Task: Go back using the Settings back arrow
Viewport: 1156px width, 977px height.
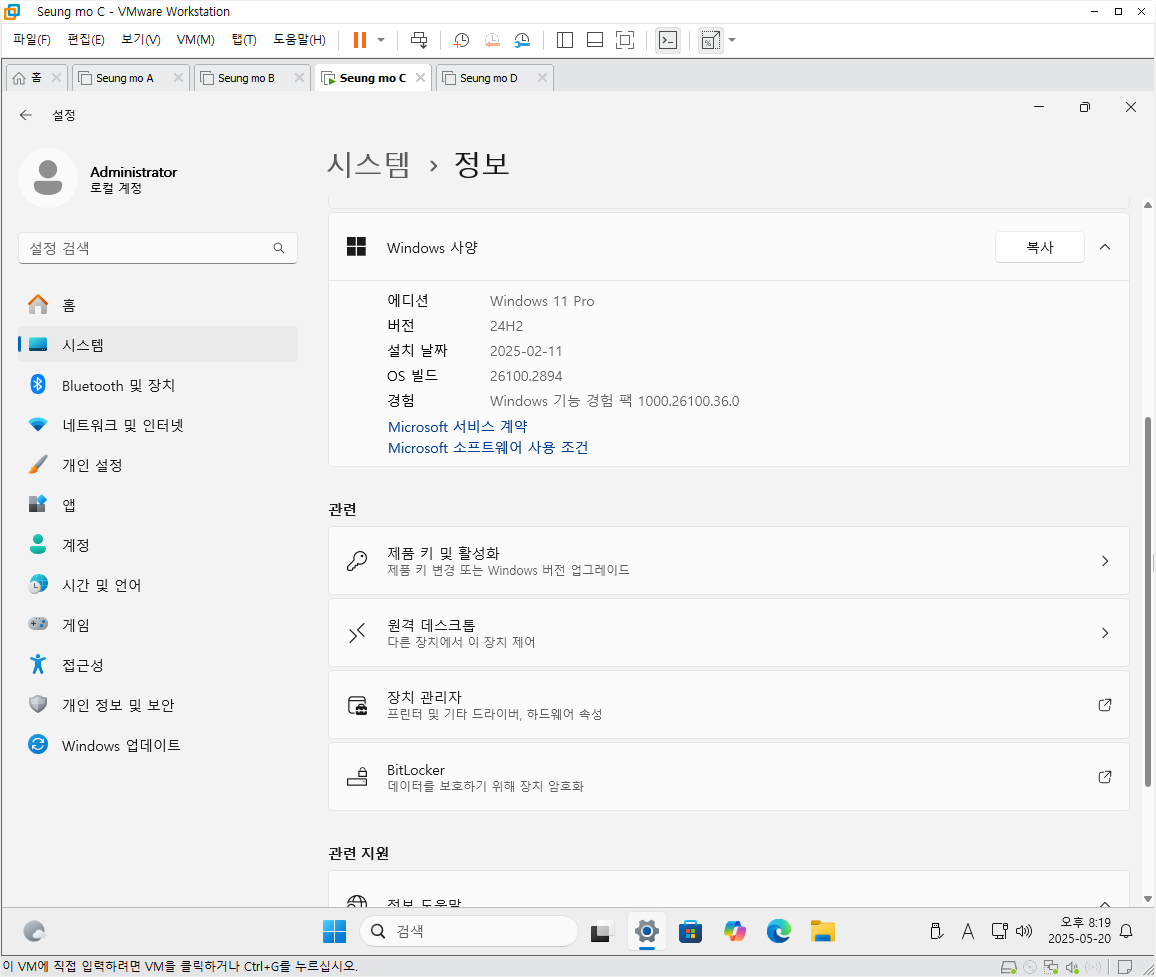Action: pos(26,115)
